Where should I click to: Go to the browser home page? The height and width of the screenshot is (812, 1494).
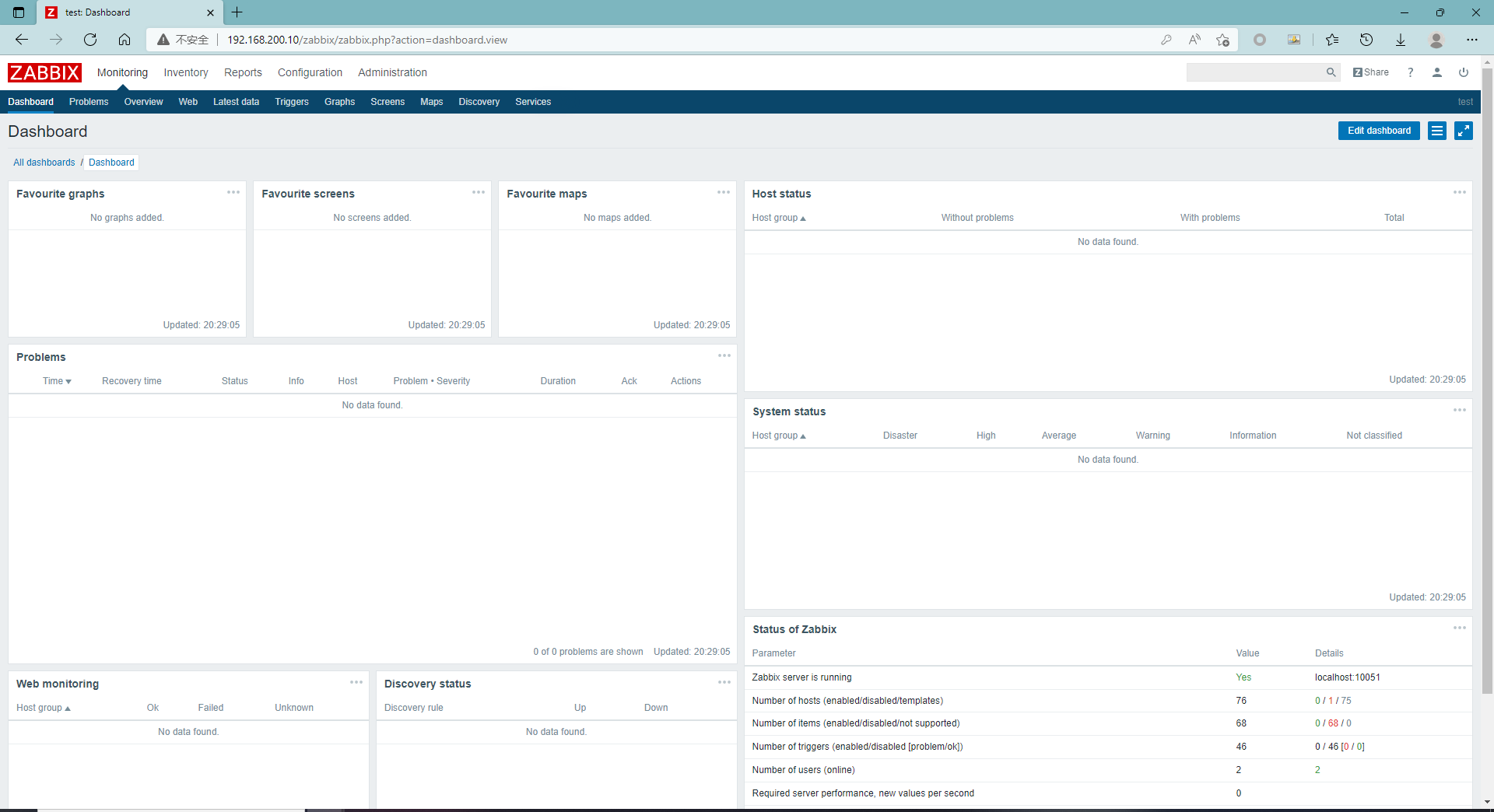coord(124,40)
